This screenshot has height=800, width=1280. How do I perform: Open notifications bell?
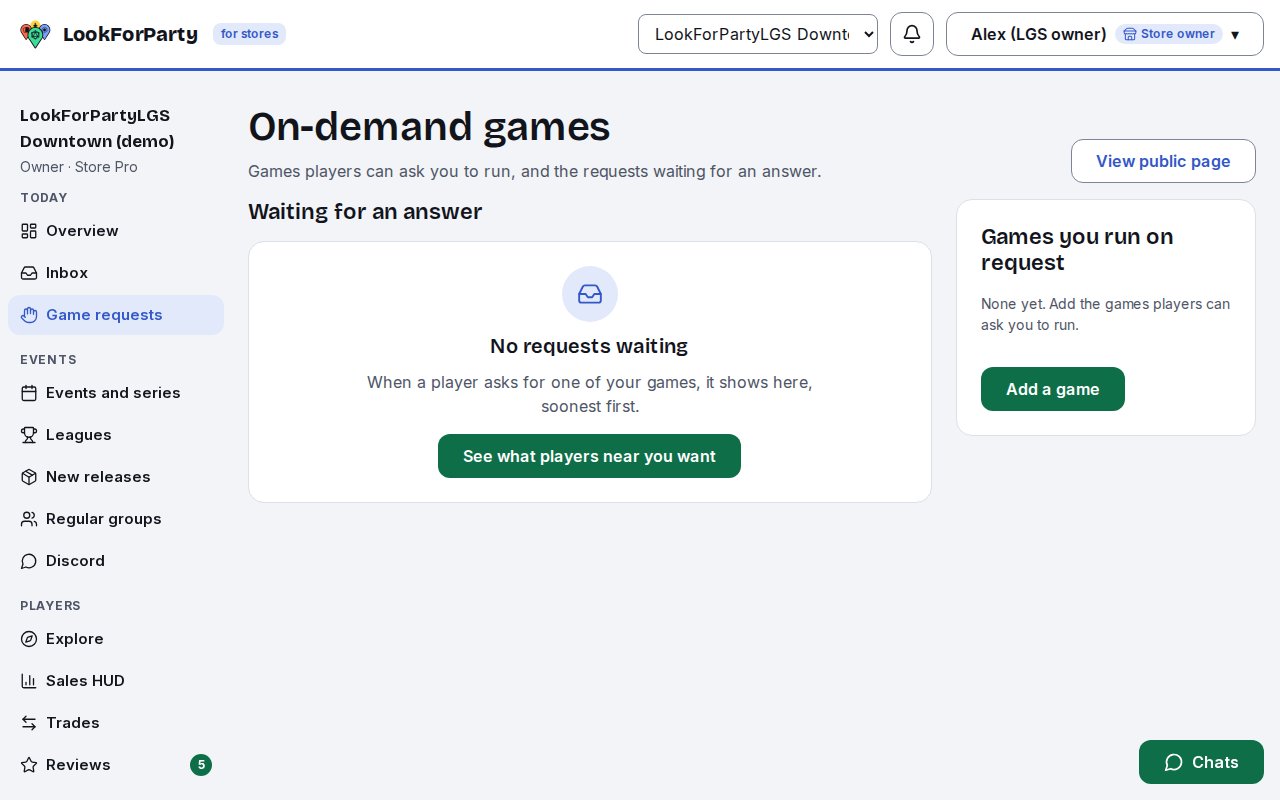pos(912,34)
